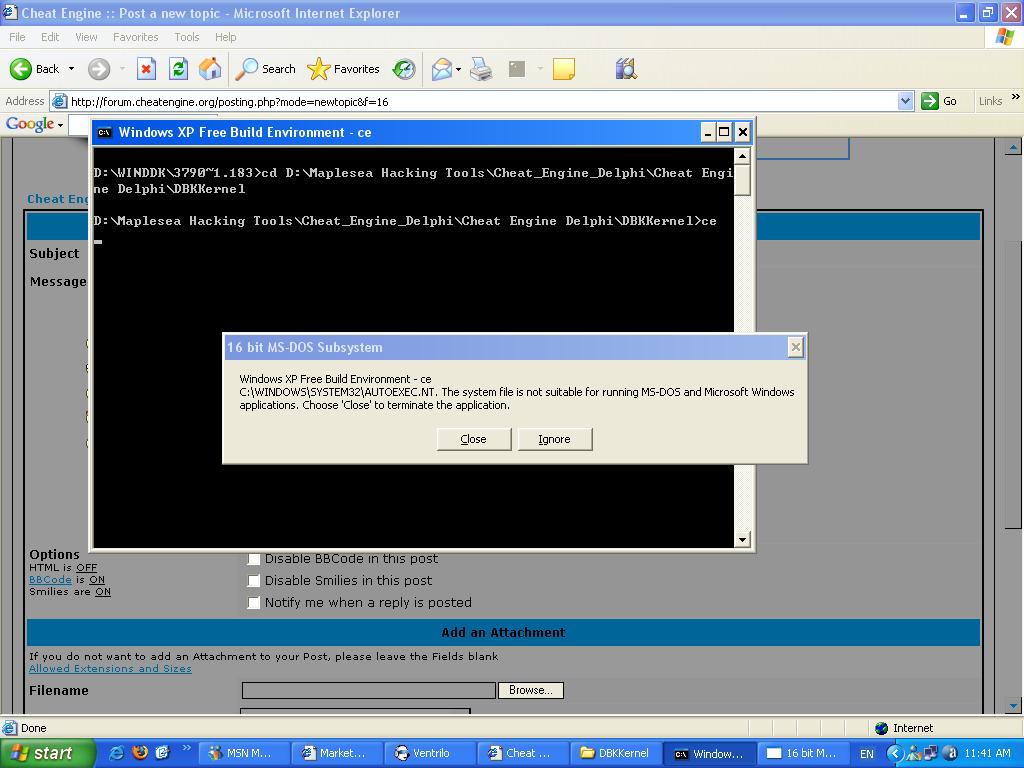The height and width of the screenshot is (768, 1024).
Task: Open Help menu
Action: tap(225, 37)
